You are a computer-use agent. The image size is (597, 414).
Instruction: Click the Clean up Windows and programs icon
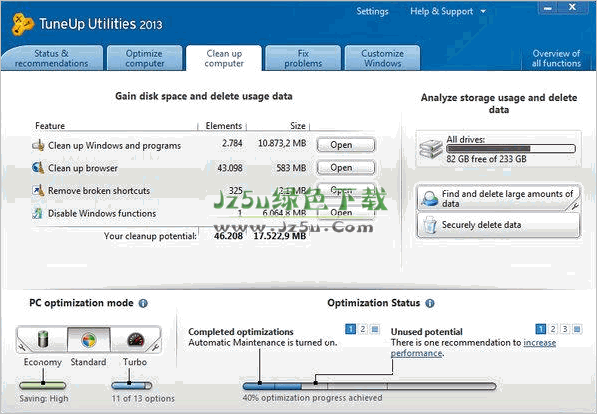(x=38, y=145)
